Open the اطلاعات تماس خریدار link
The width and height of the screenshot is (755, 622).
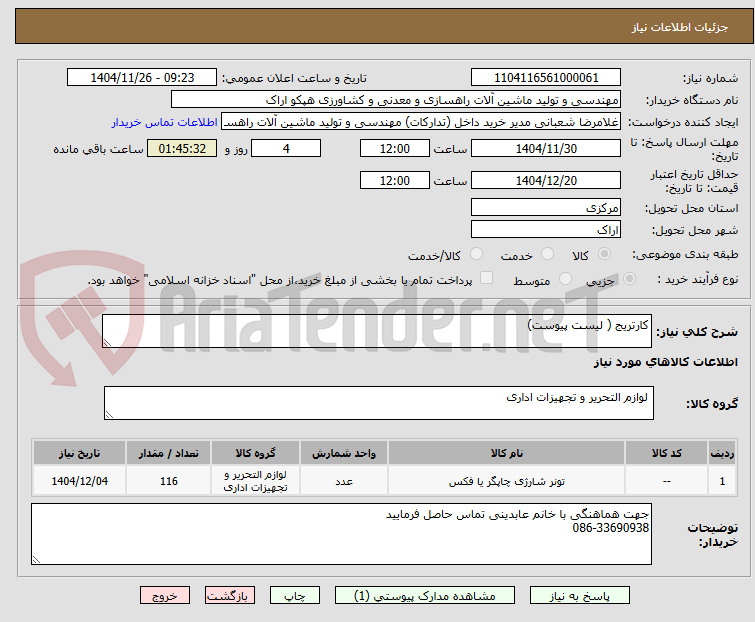(x=165, y=122)
